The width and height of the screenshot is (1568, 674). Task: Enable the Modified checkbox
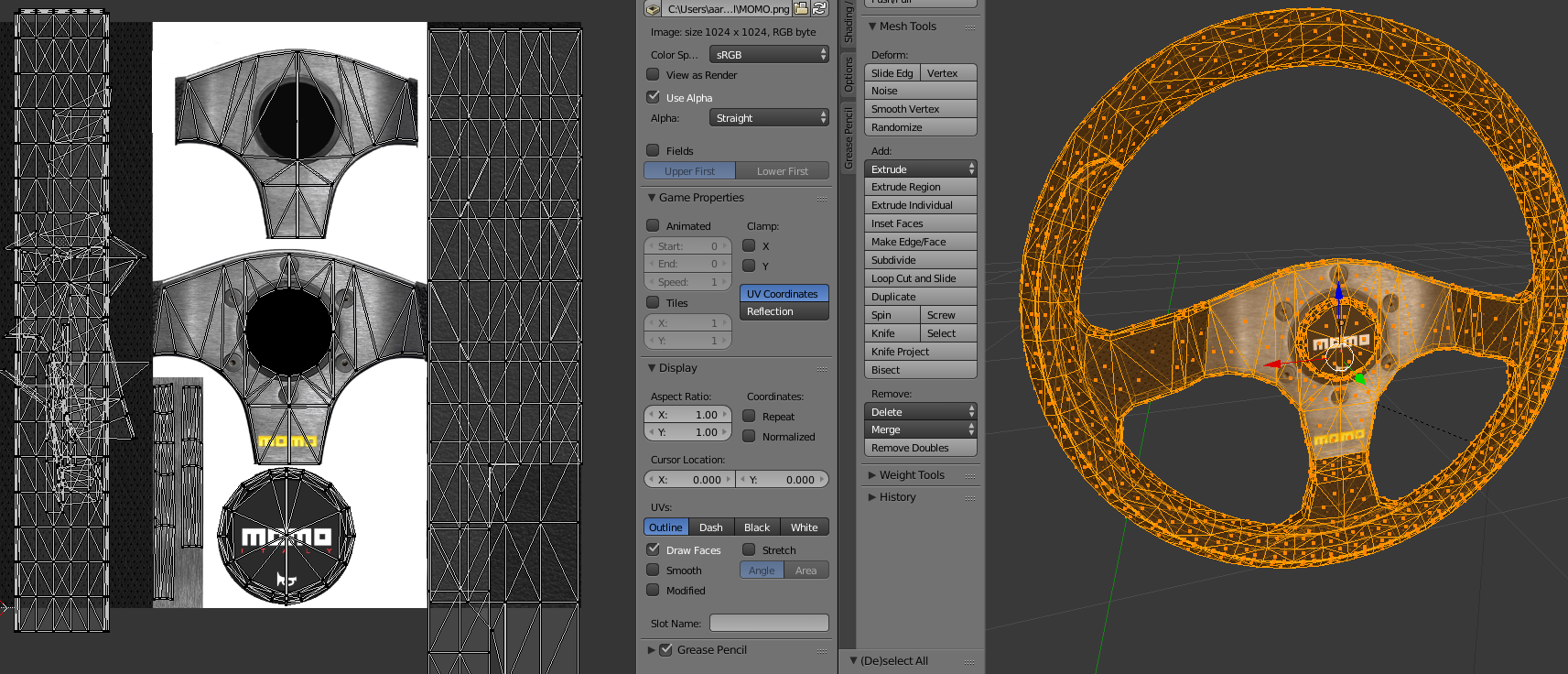click(x=653, y=590)
